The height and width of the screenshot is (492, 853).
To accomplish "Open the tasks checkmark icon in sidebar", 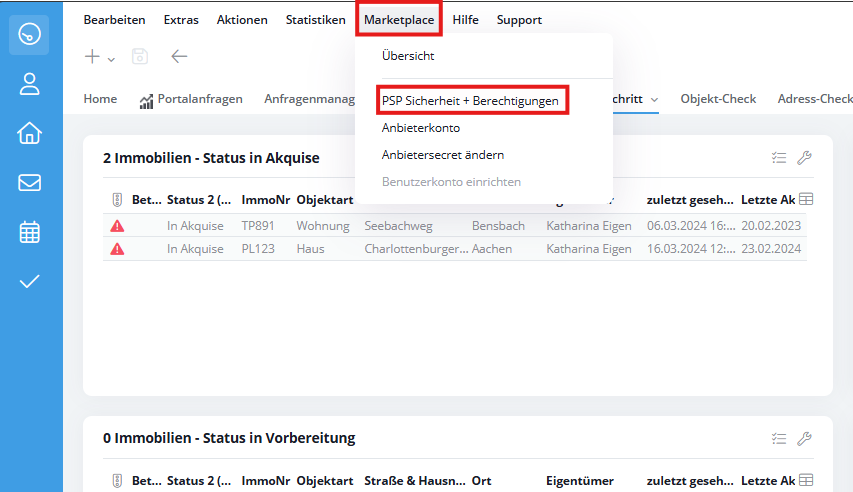I will pos(30,281).
